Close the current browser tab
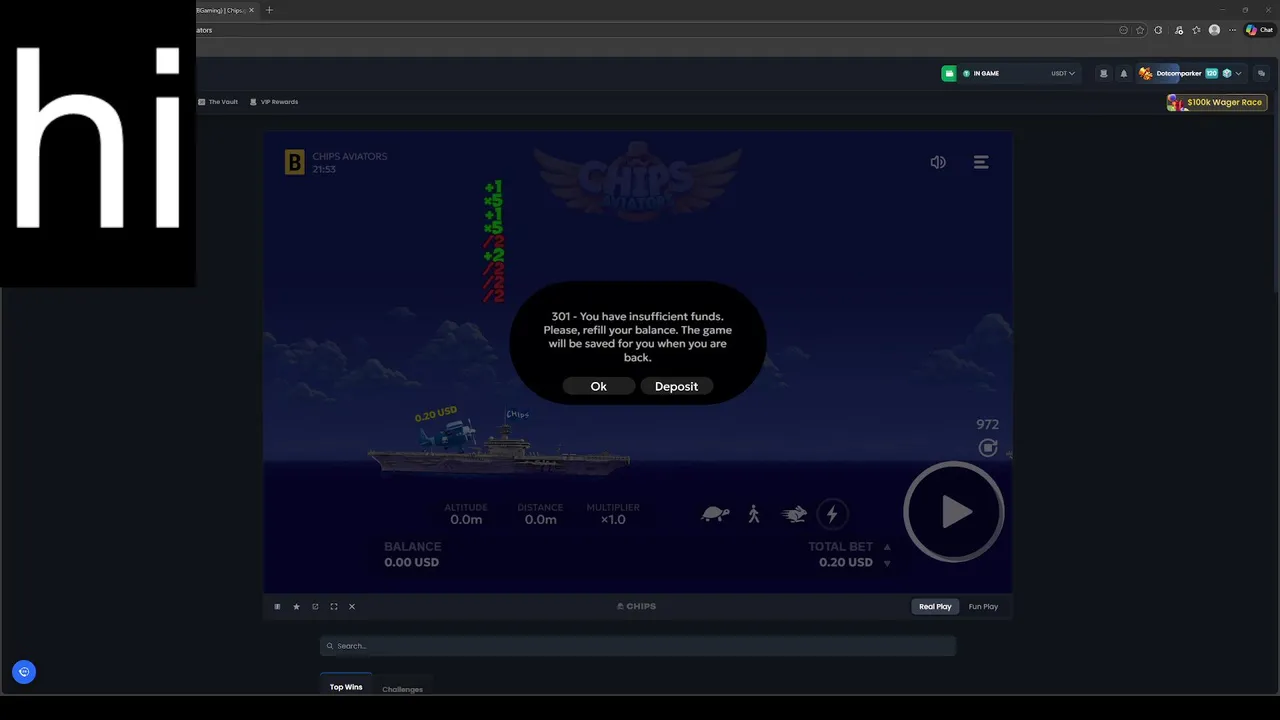1280x720 pixels. click(x=251, y=10)
